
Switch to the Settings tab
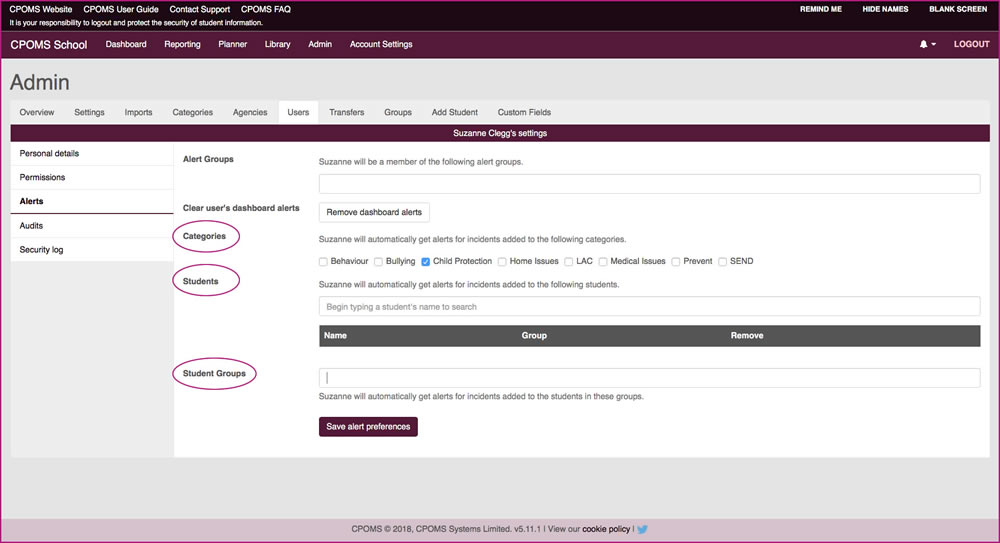click(89, 112)
